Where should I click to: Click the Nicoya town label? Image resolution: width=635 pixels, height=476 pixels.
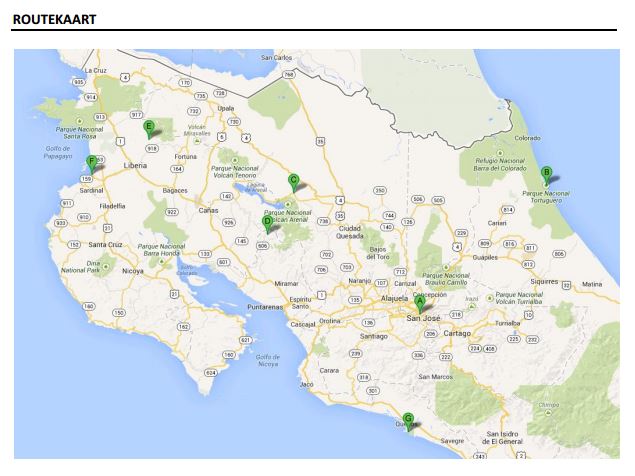click(133, 271)
